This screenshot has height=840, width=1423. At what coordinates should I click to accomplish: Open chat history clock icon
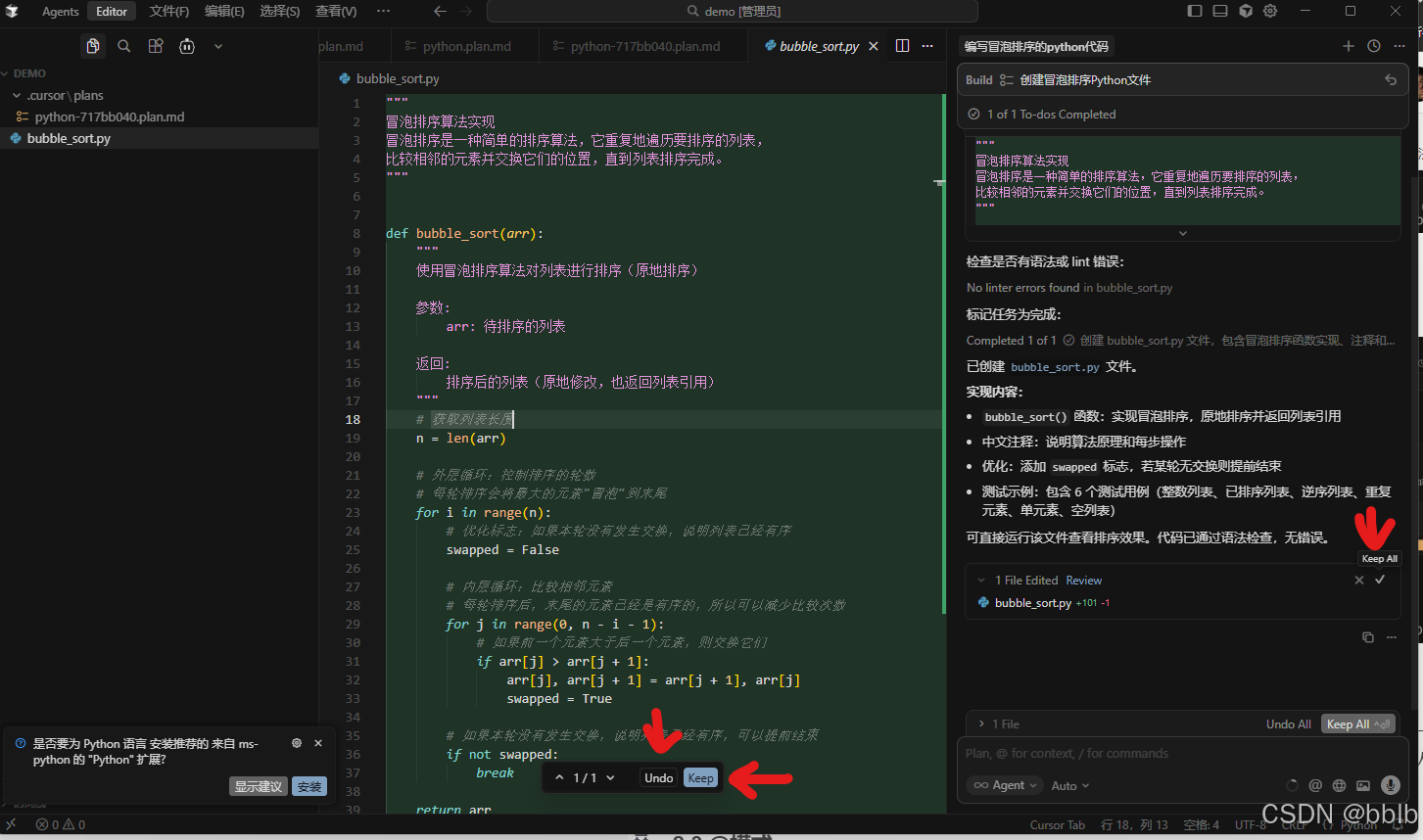pos(1374,46)
